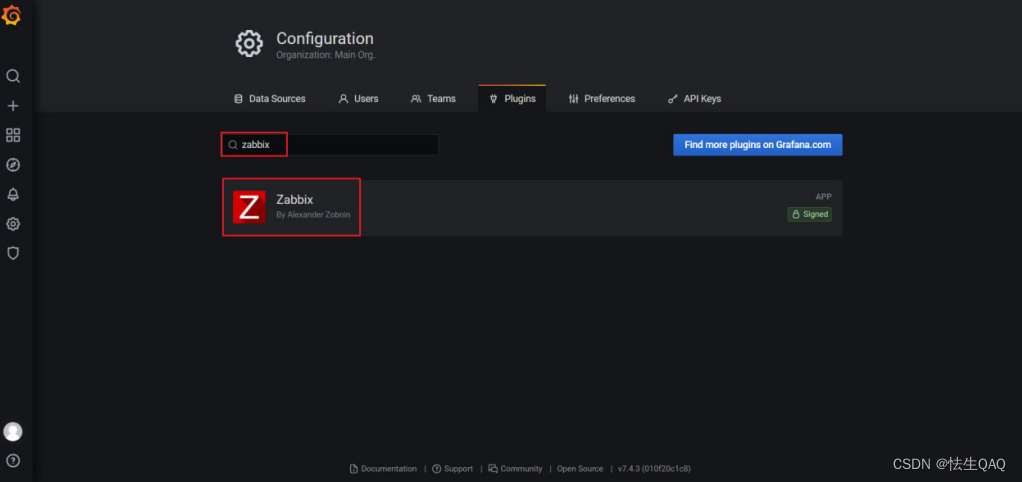Focus the plugin search field containing zabbix
Viewport: 1022px width, 482px height.
coord(330,145)
